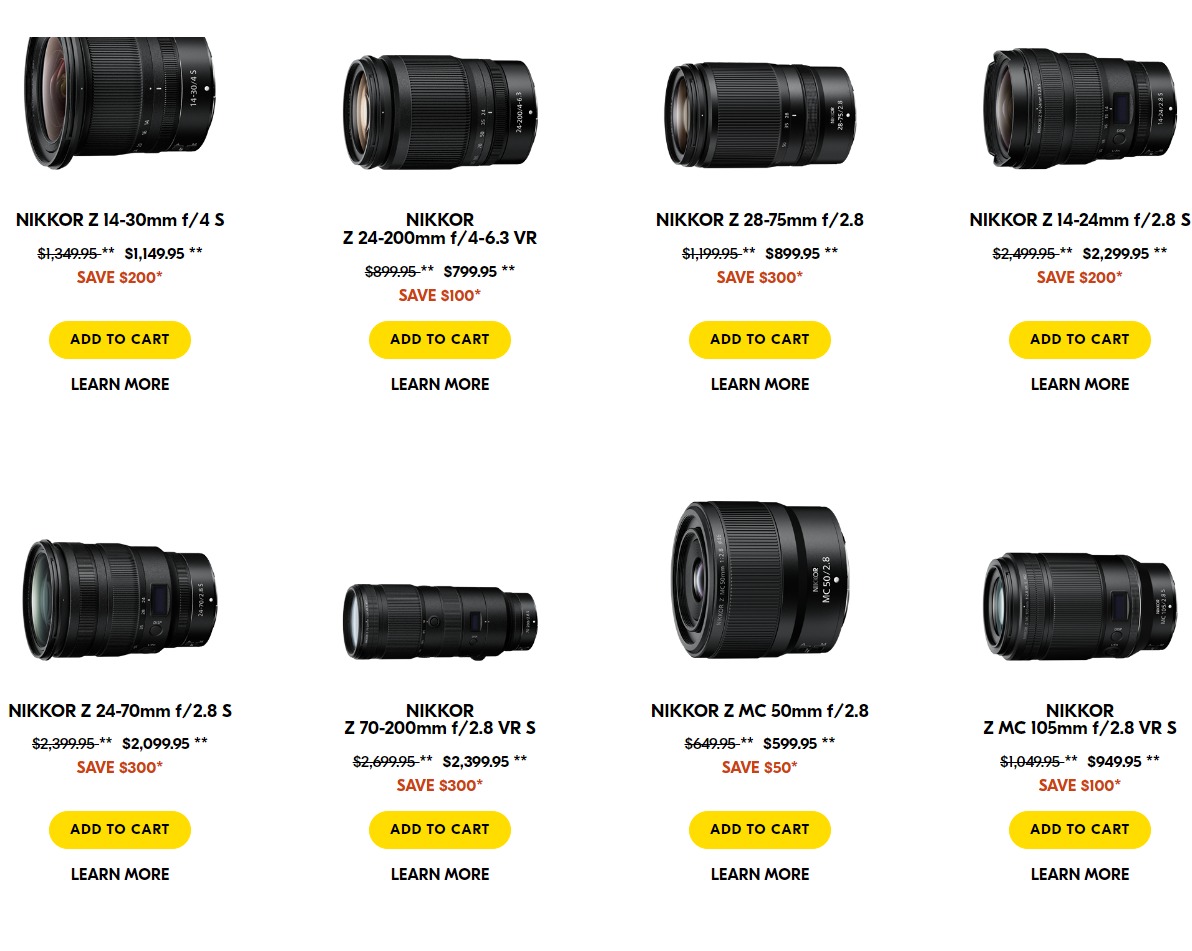The height and width of the screenshot is (951, 1192).
Task: Add NIKKOR Z 14-30mm f/4 S to cart
Action: (x=119, y=339)
